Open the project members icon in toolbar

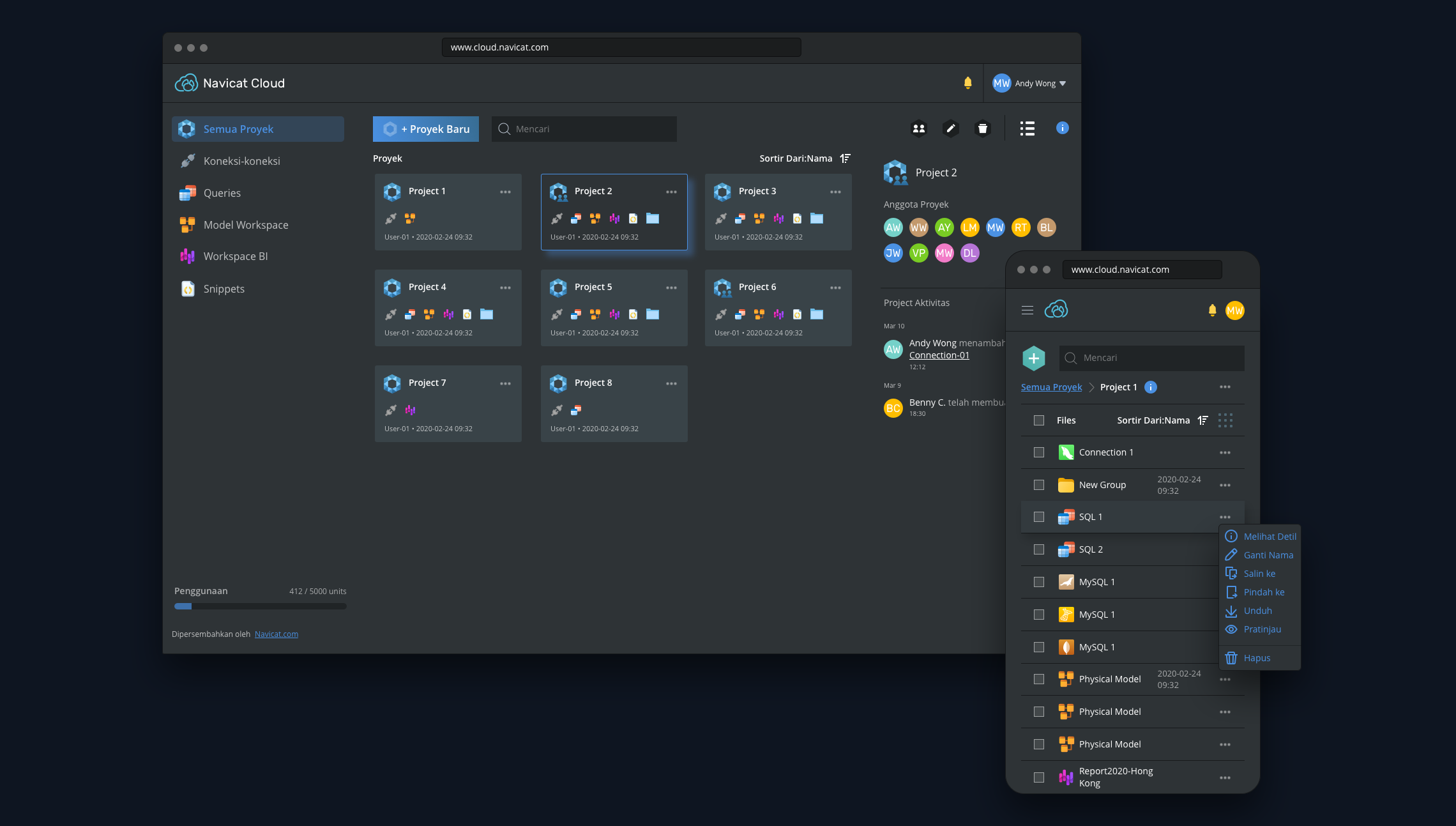pyautogui.click(x=919, y=128)
